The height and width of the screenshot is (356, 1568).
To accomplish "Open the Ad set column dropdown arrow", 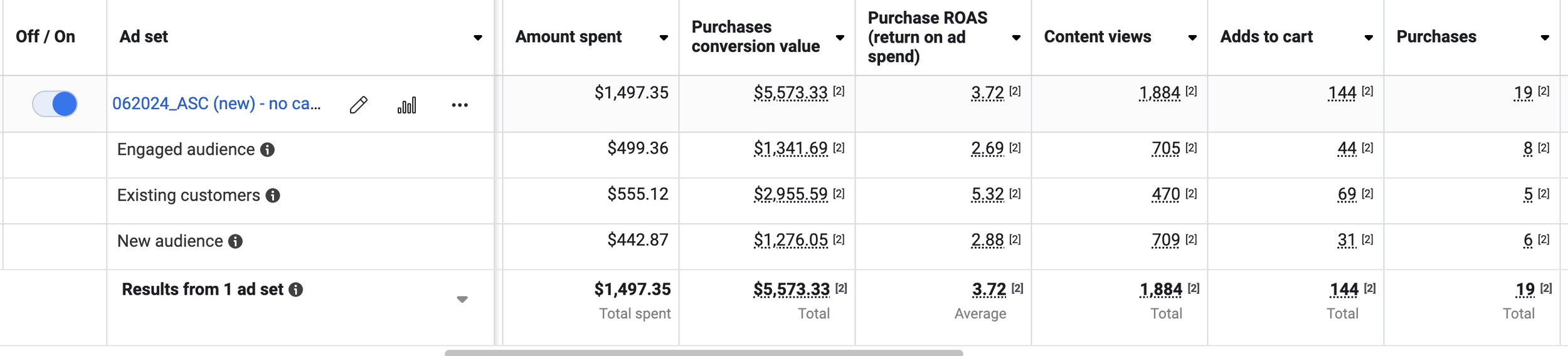I will (x=478, y=38).
